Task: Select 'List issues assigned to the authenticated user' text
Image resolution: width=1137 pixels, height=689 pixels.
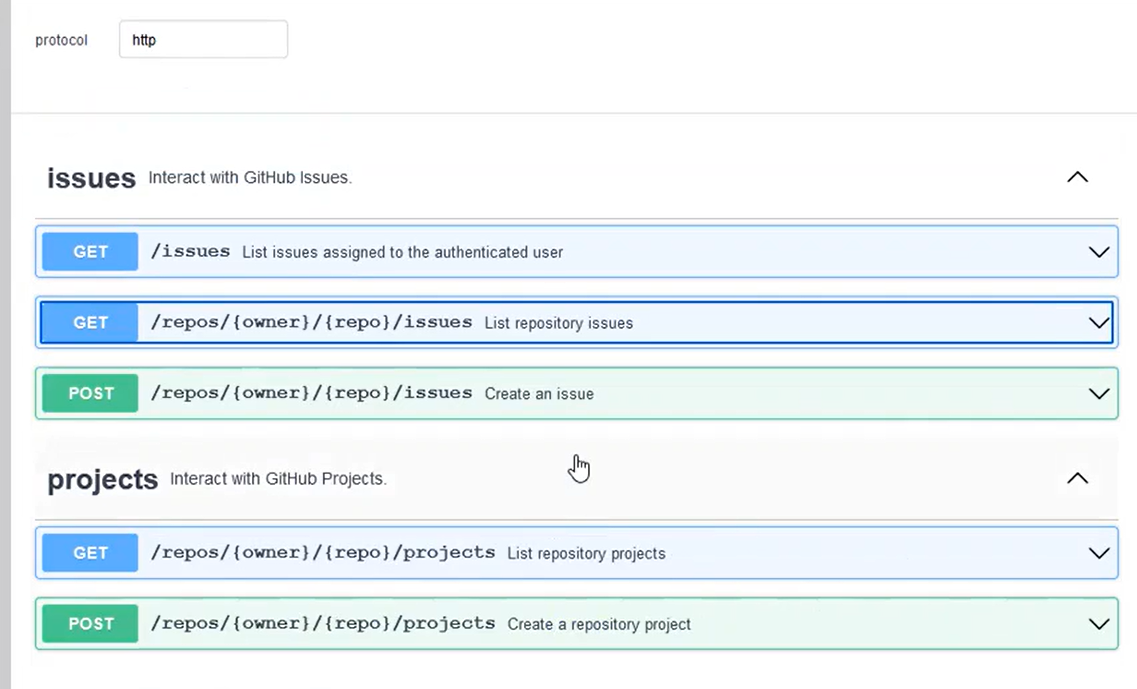Action: [402, 252]
